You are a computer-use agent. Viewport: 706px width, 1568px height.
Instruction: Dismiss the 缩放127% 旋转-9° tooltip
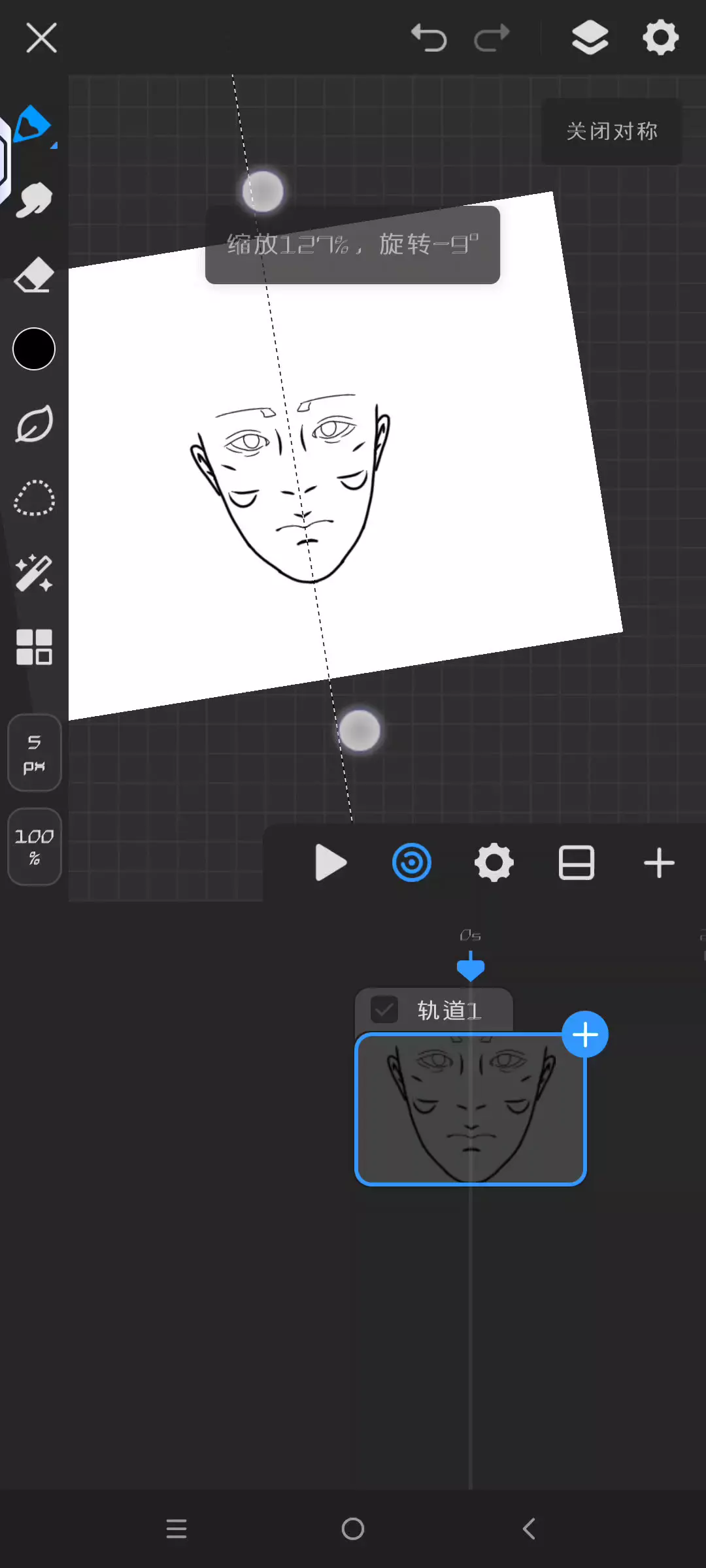[352, 245]
